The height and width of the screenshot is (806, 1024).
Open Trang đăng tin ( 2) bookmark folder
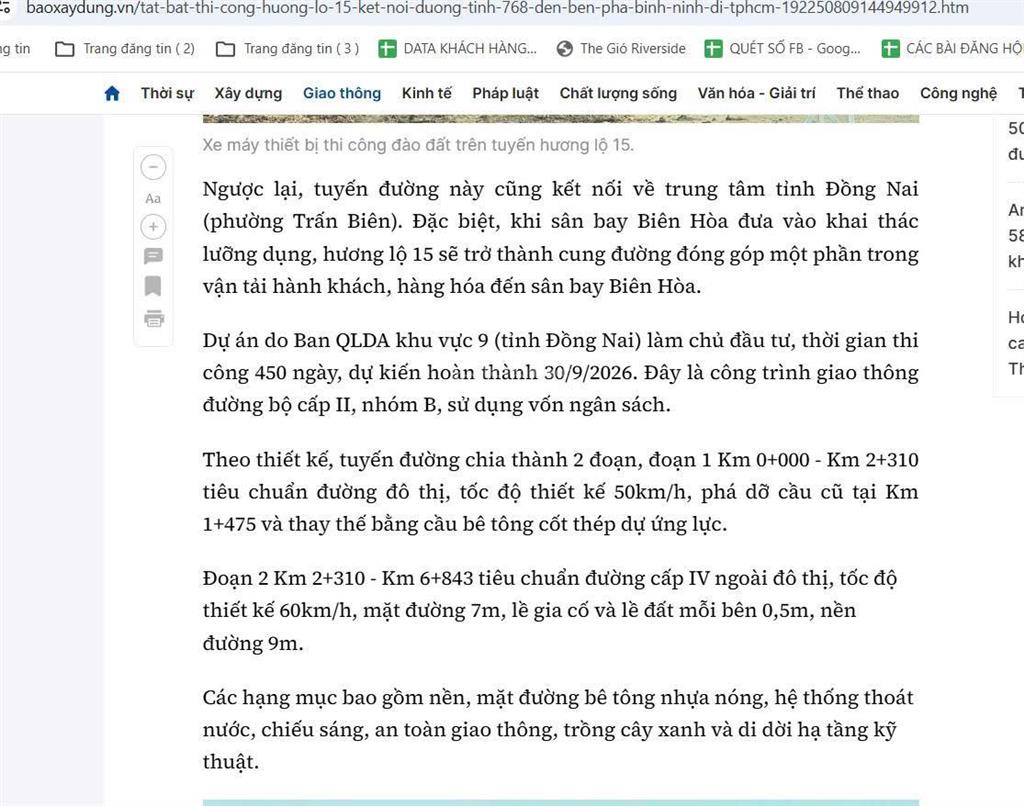coord(125,48)
